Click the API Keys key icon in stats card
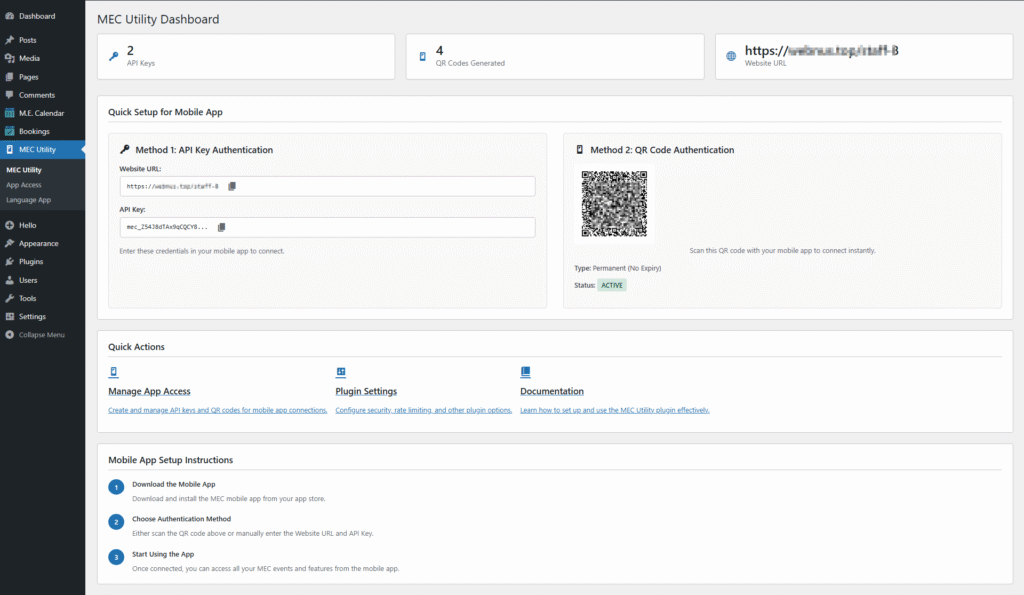1024x595 pixels. [x=114, y=56]
